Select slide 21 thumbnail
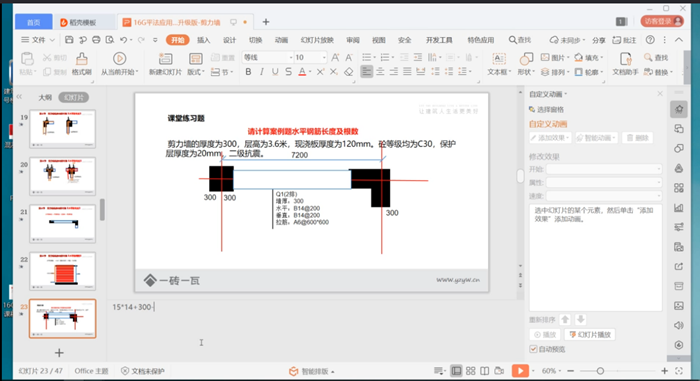 62,223
